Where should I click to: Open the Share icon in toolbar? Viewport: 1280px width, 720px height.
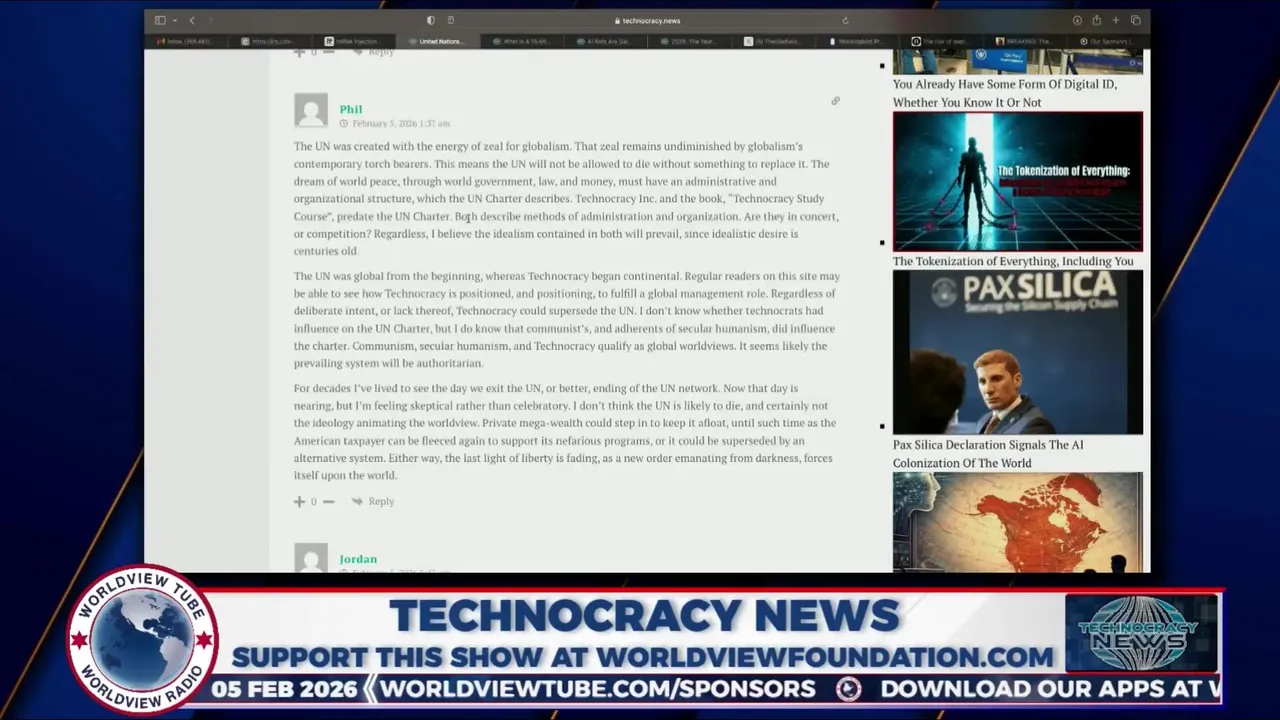1096,20
